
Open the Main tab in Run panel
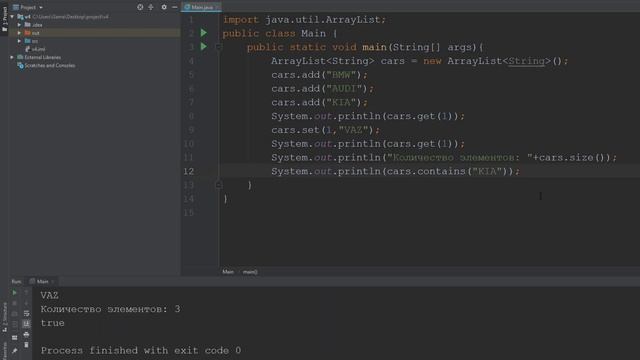tap(40, 281)
